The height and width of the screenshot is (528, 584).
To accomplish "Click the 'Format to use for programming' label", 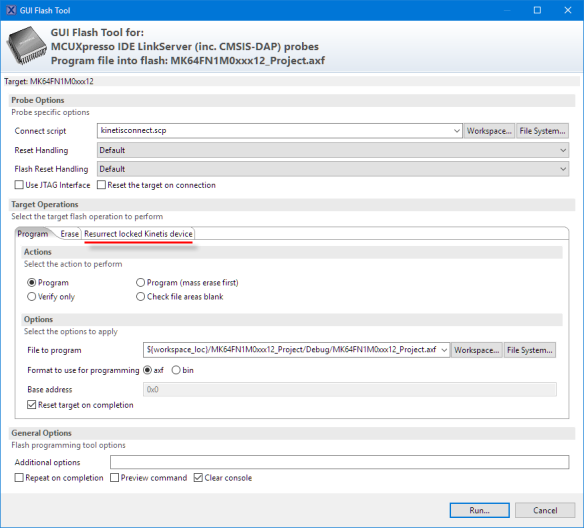I will (x=83, y=370).
